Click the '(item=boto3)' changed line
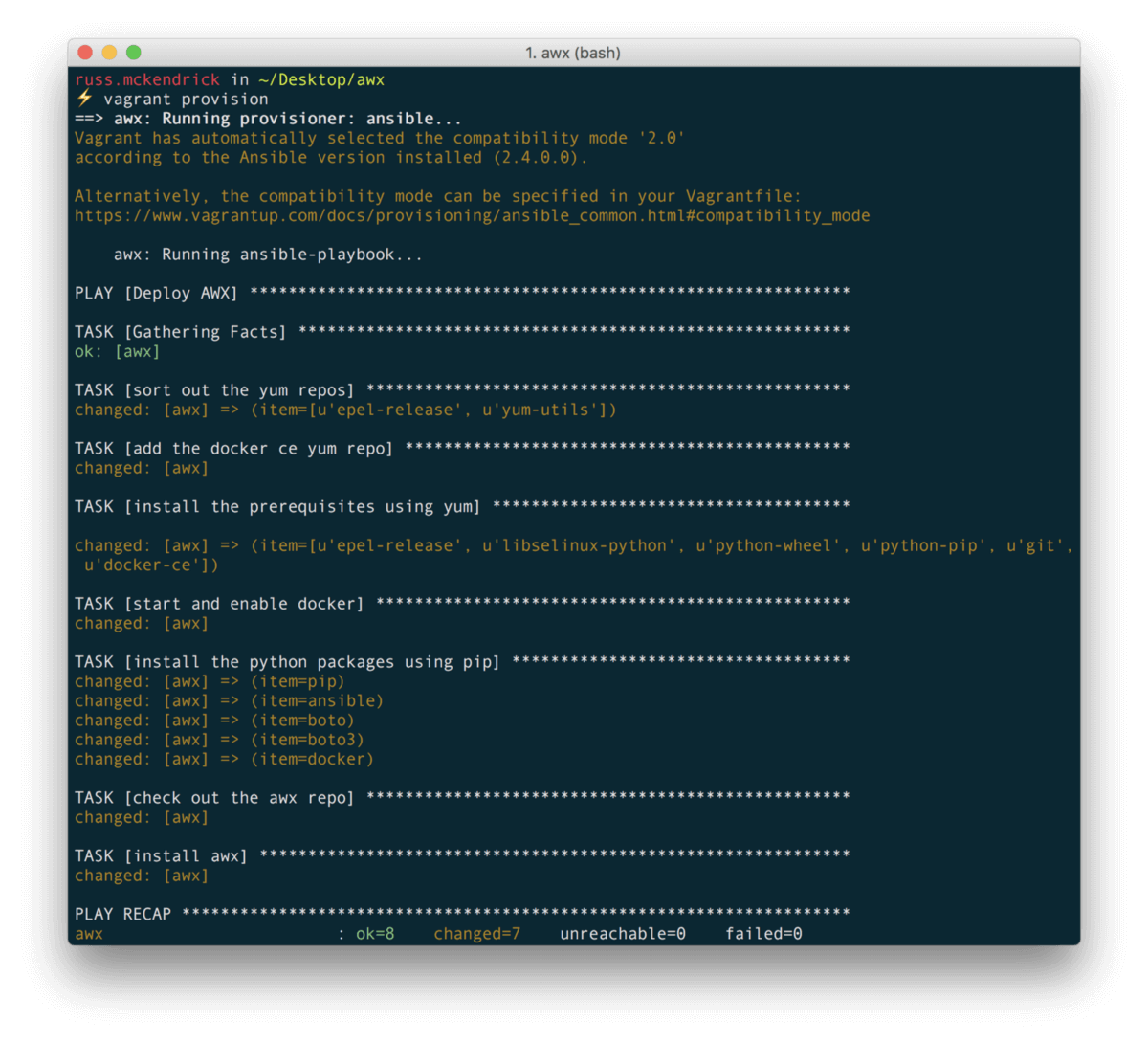 point(219,741)
